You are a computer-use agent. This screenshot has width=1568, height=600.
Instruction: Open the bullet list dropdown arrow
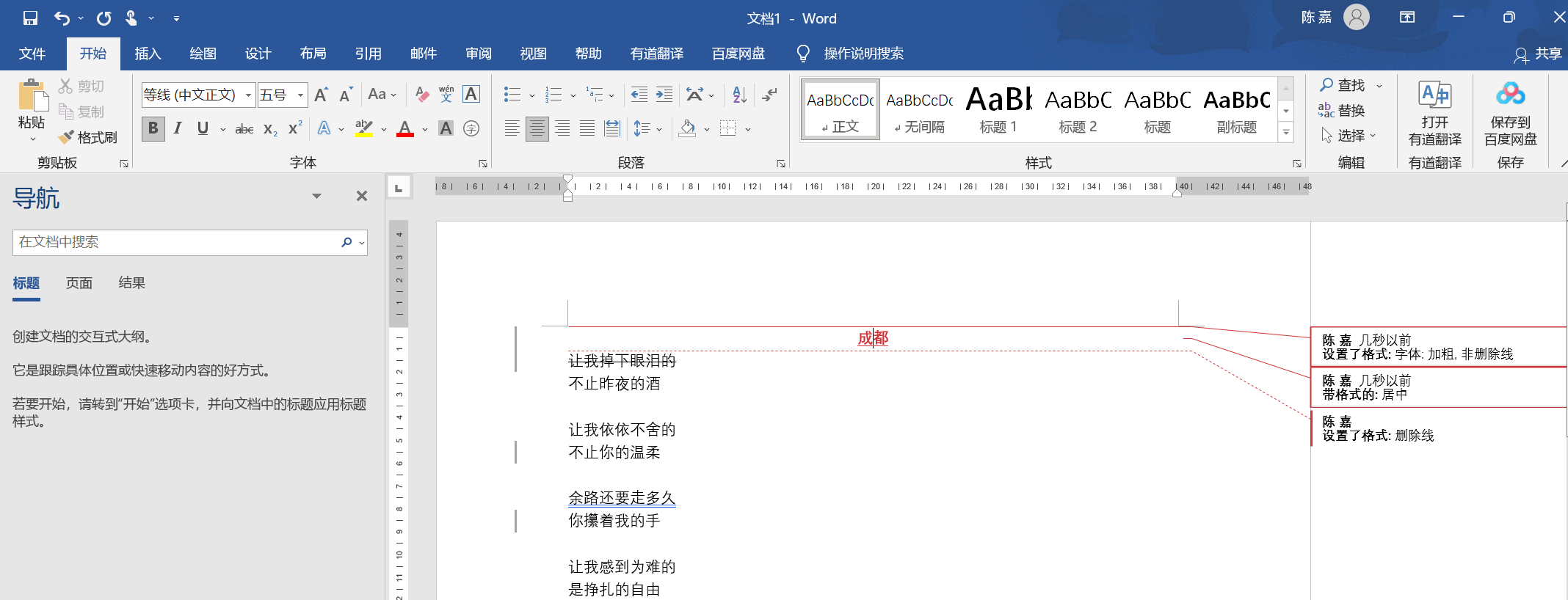coord(532,95)
